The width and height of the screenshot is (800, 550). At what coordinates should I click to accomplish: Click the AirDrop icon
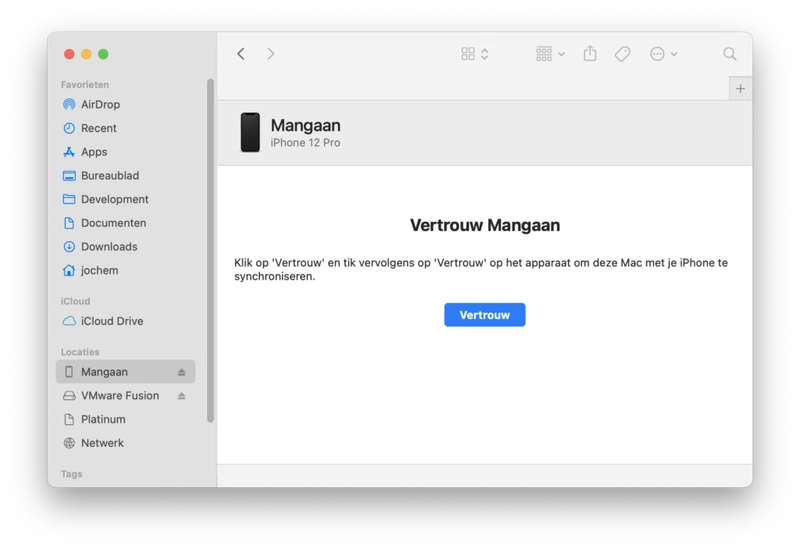[x=69, y=104]
